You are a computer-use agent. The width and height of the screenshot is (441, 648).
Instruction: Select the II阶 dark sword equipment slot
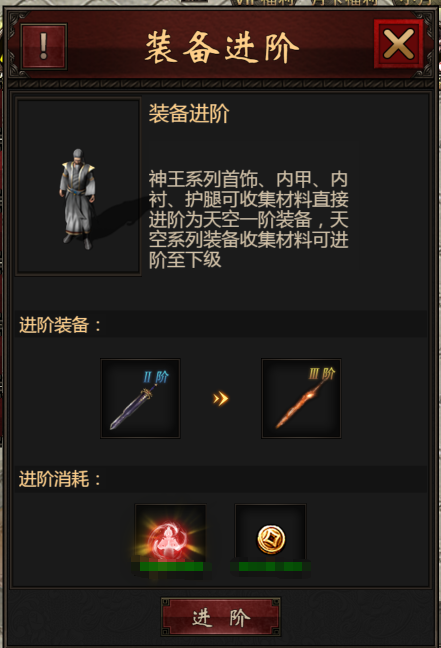click(x=141, y=398)
